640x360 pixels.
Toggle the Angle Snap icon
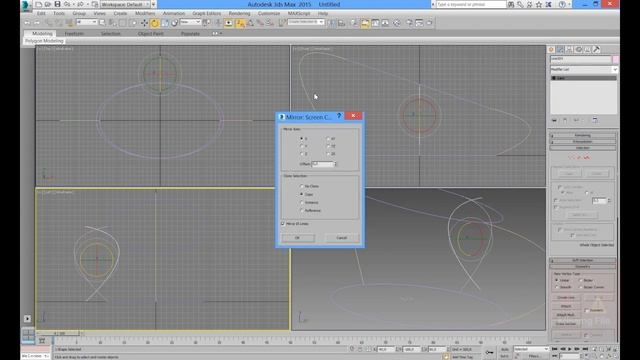coord(250,23)
